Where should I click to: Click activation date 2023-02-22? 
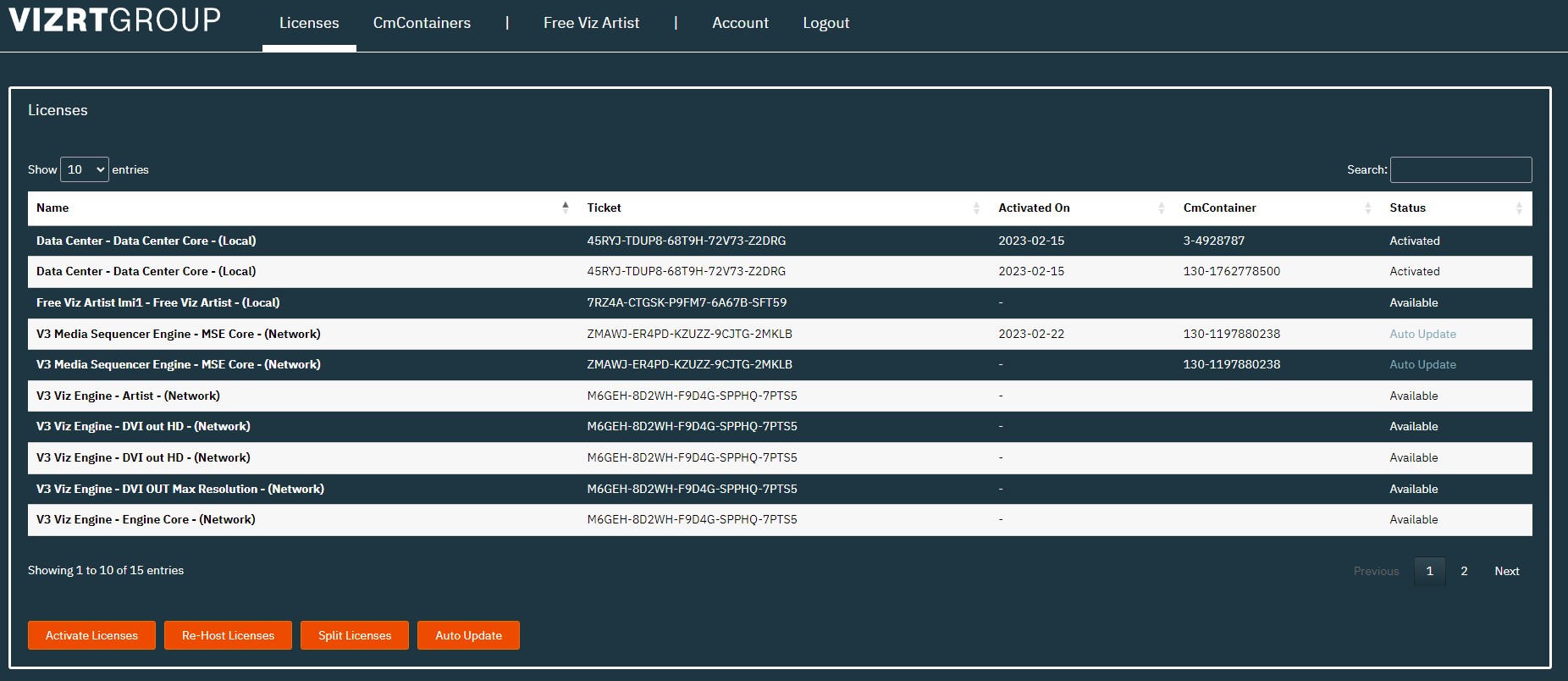1031,334
